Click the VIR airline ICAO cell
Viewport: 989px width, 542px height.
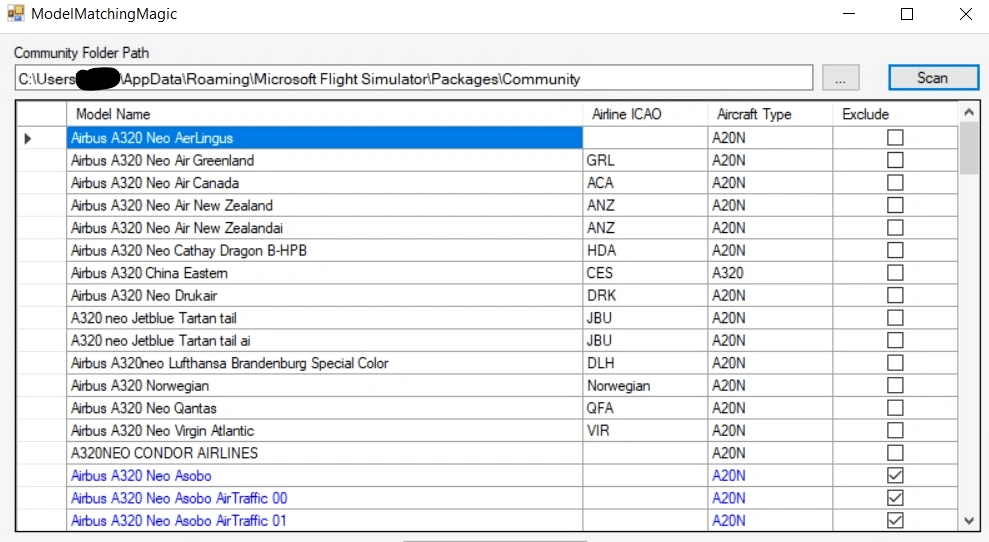tap(645, 430)
